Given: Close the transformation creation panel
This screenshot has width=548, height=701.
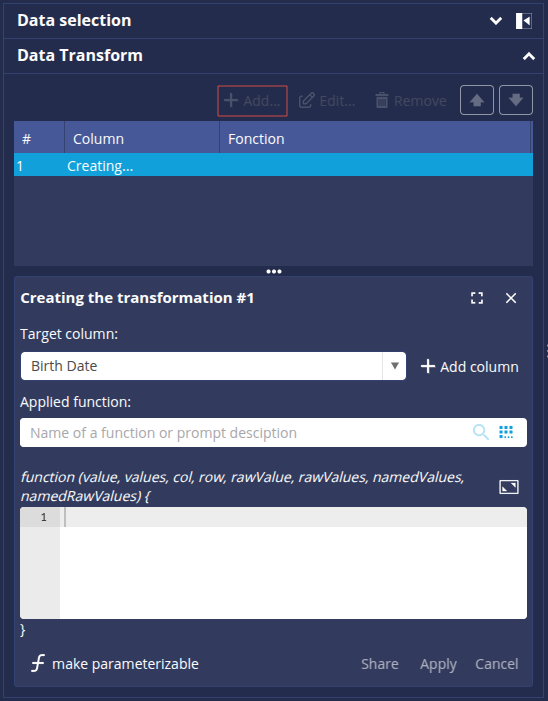Looking at the screenshot, I should (x=510, y=298).
